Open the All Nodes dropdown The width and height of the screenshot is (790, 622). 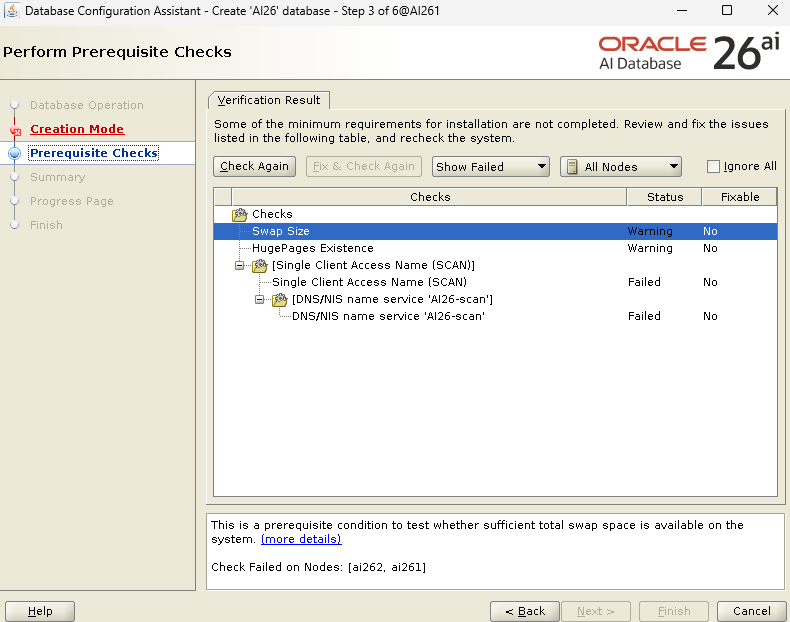pyautogui.click(x=620, y=167)
